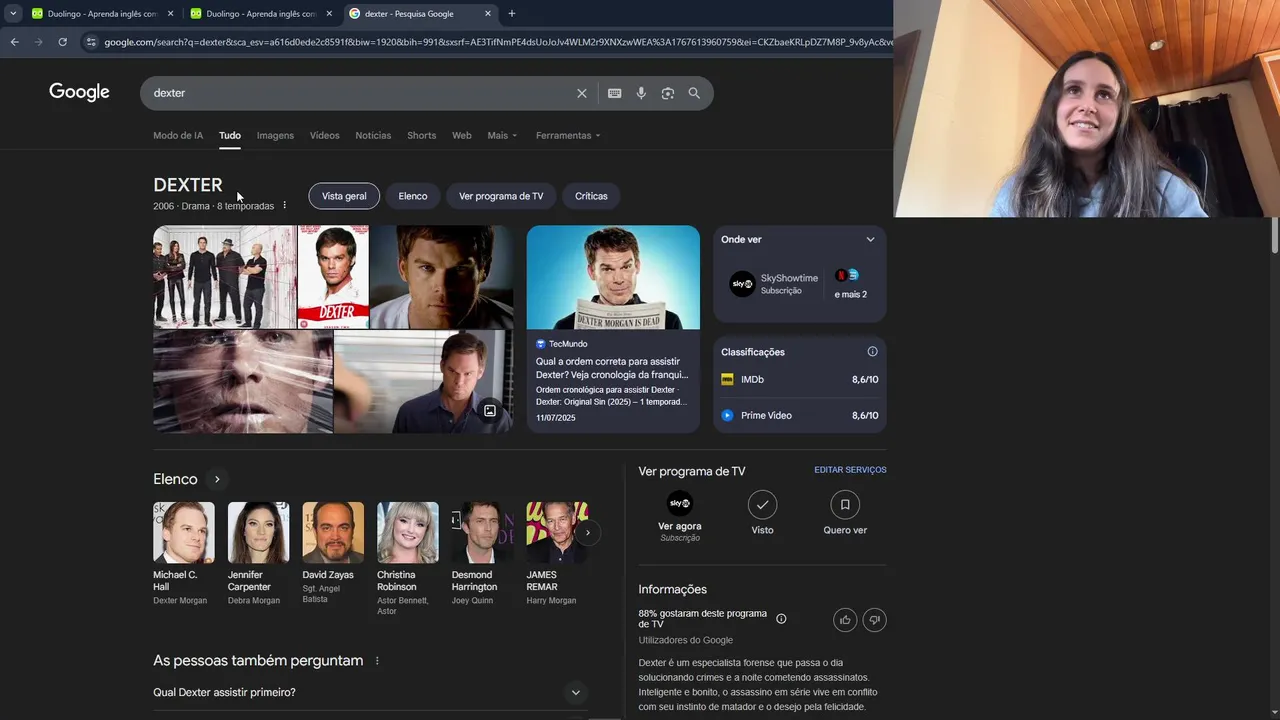Go back with browser back arrow

(14, 42)
